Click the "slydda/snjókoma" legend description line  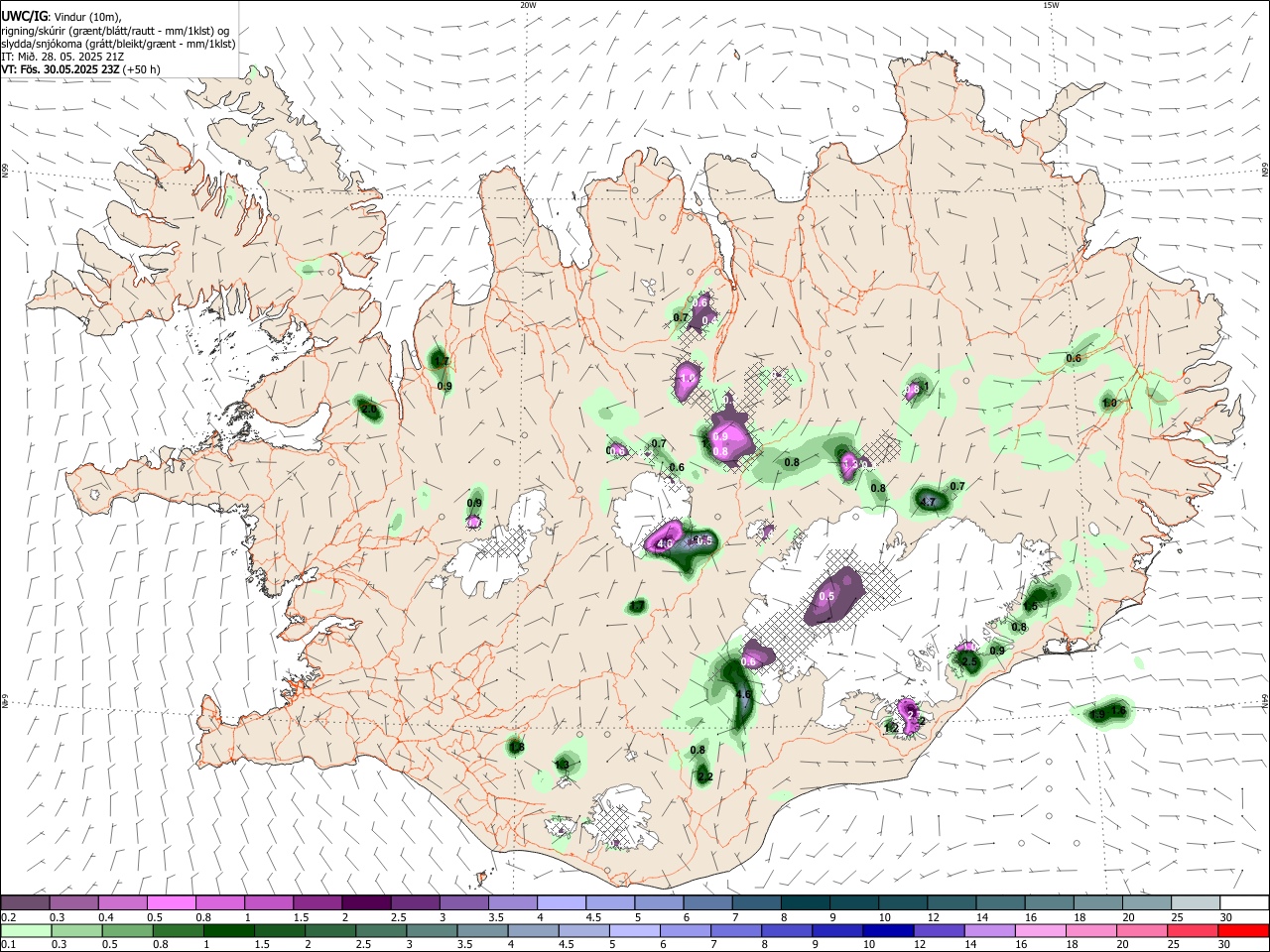118,44
